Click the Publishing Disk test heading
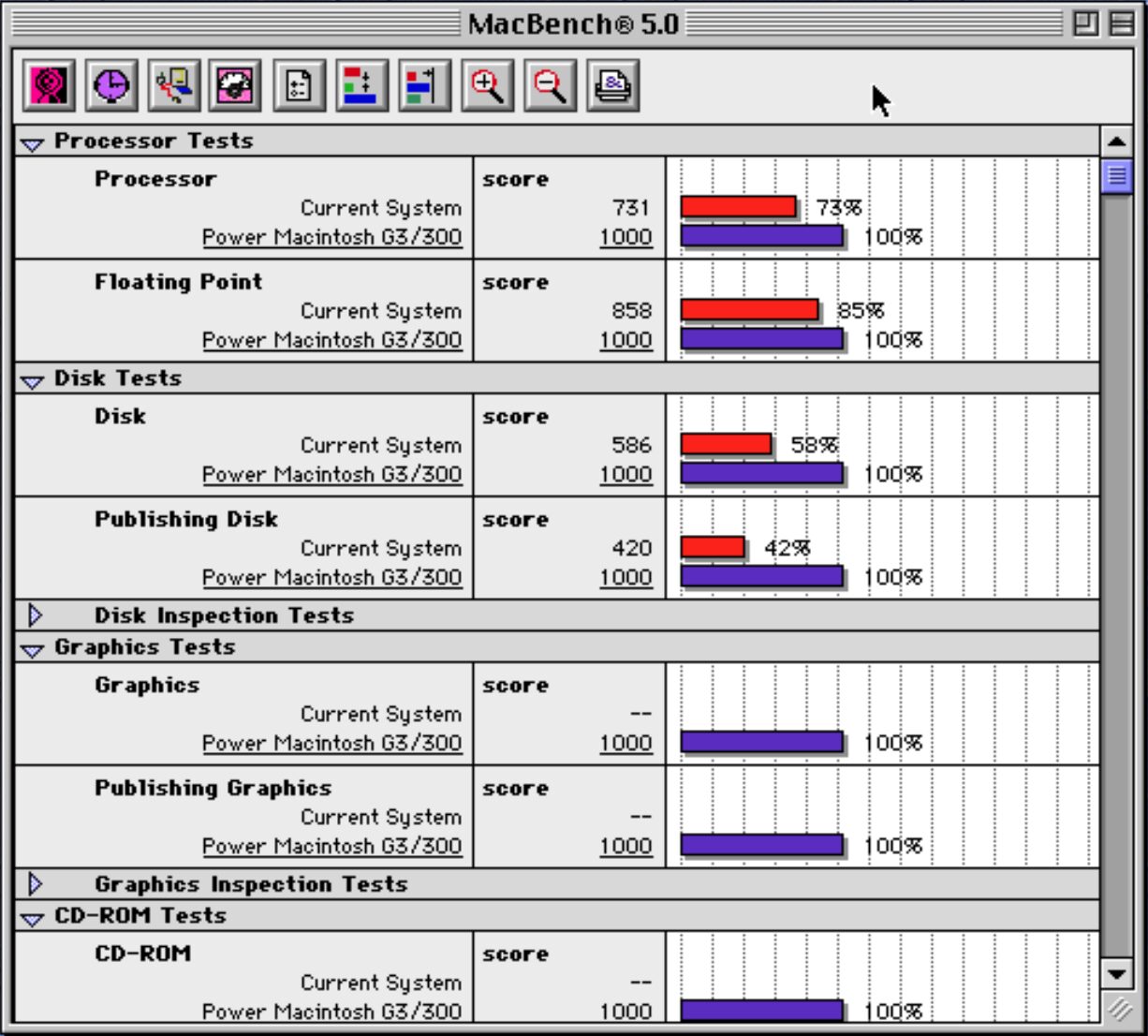This screenshot has height=1036, width=1148. point(186,520)
